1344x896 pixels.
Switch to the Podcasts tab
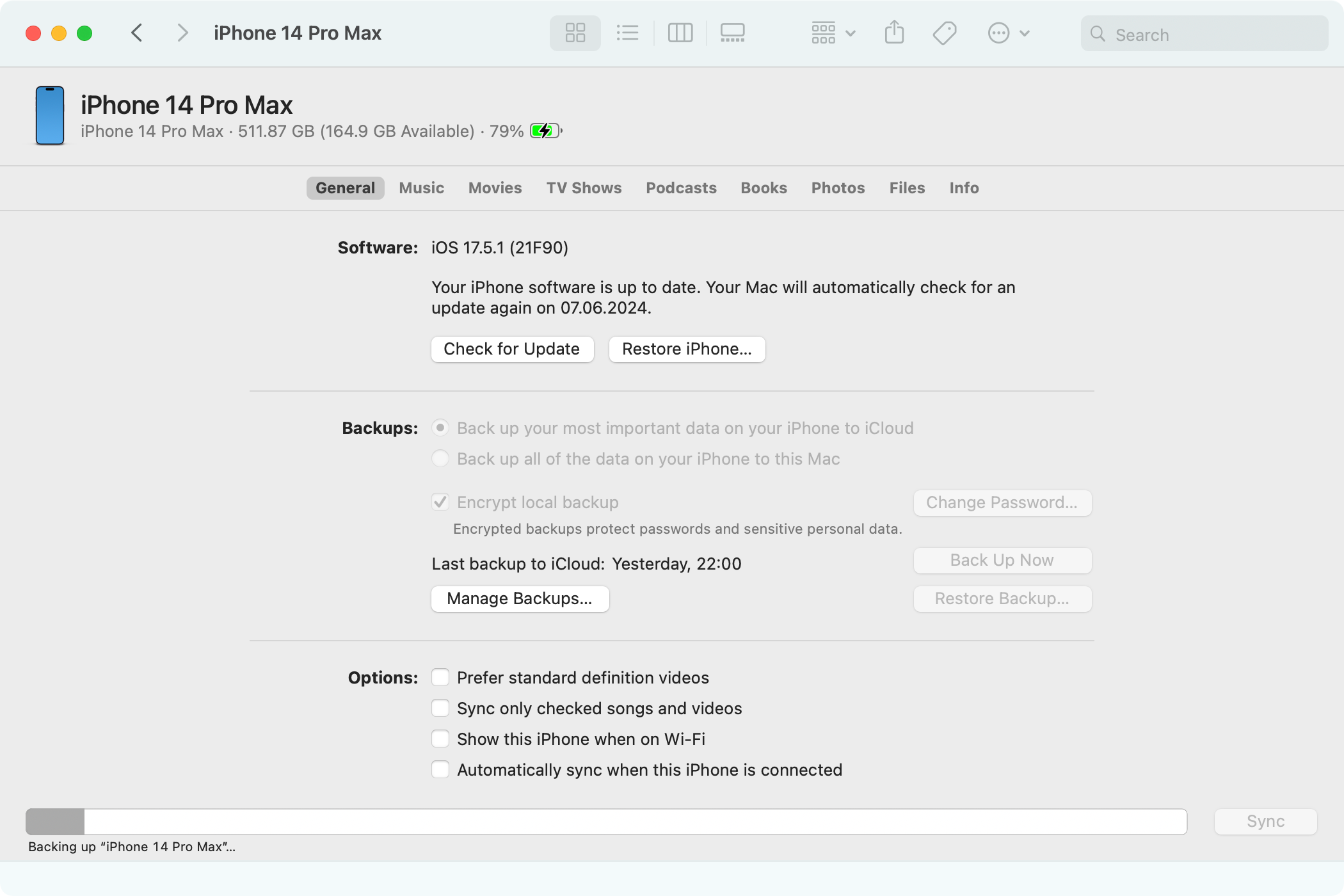681,188
